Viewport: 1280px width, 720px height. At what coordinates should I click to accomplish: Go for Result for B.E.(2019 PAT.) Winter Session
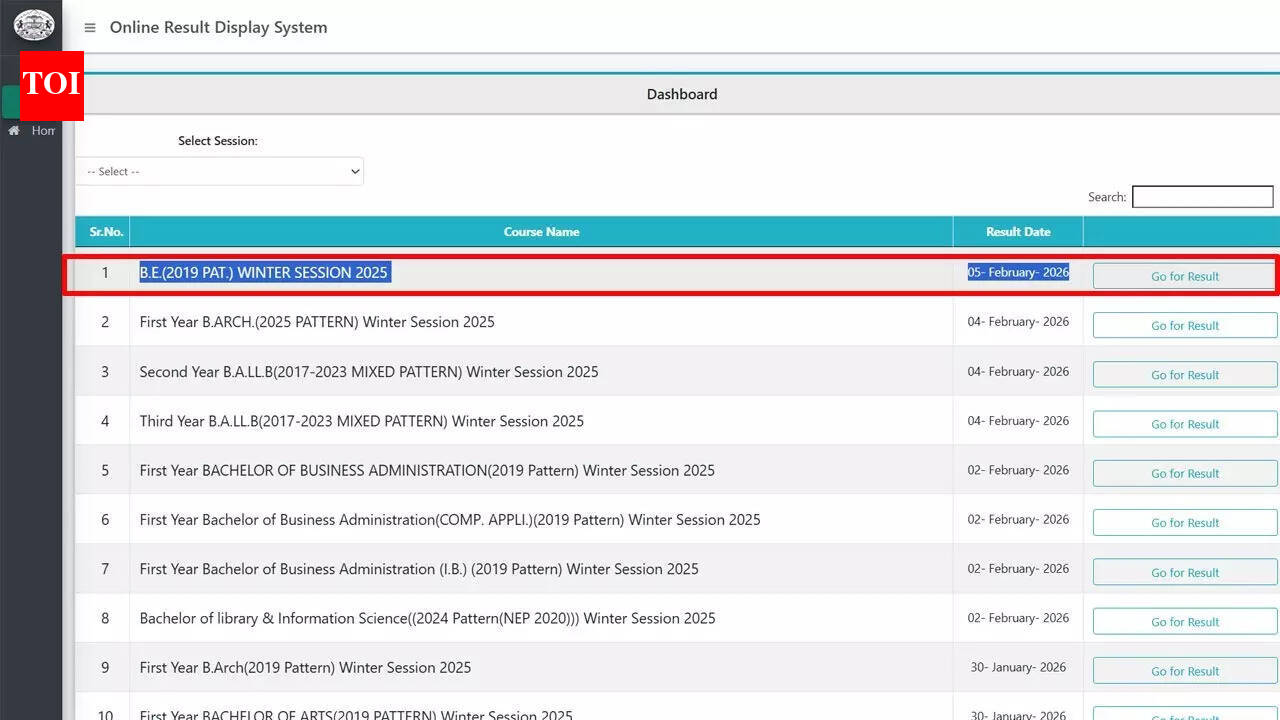coord(1183,275)
